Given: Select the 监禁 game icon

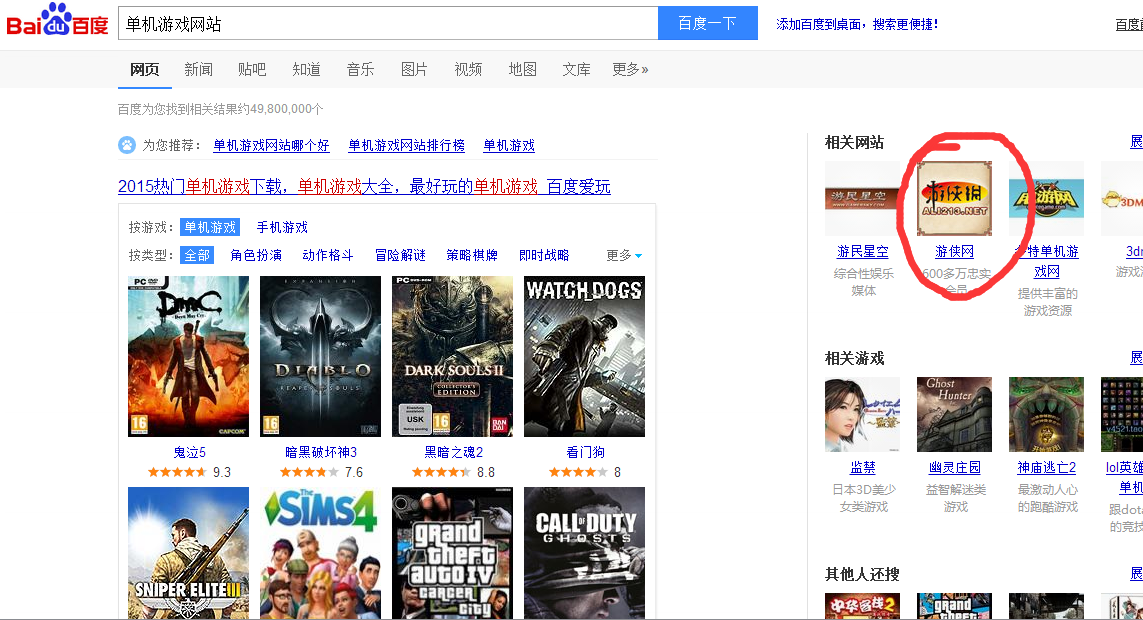Looking at the screenshot, I should pyautogui.click(x=862, y=414).
